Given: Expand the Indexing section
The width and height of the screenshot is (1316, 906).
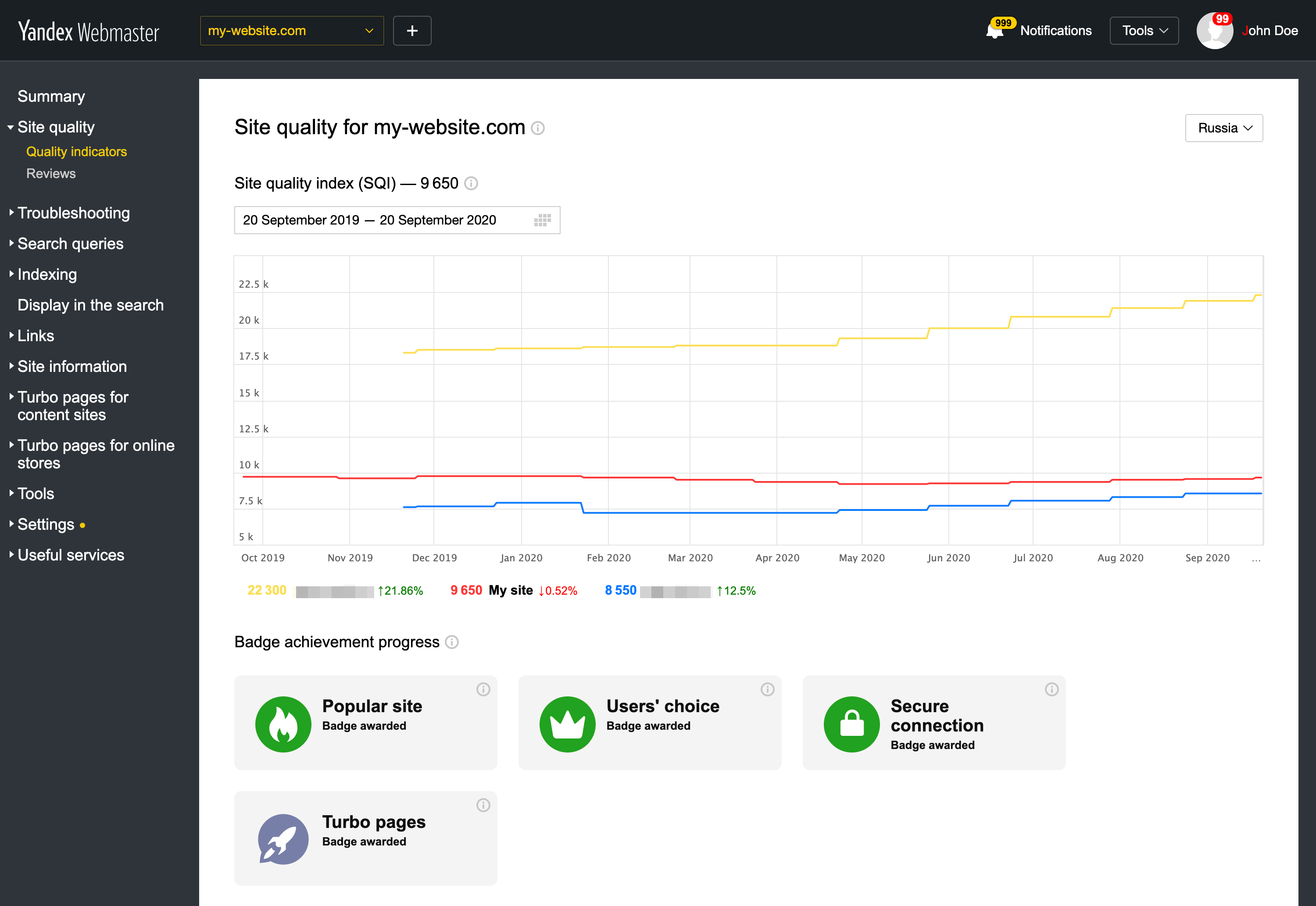Looking at the screenshot, I should [46, 274].
